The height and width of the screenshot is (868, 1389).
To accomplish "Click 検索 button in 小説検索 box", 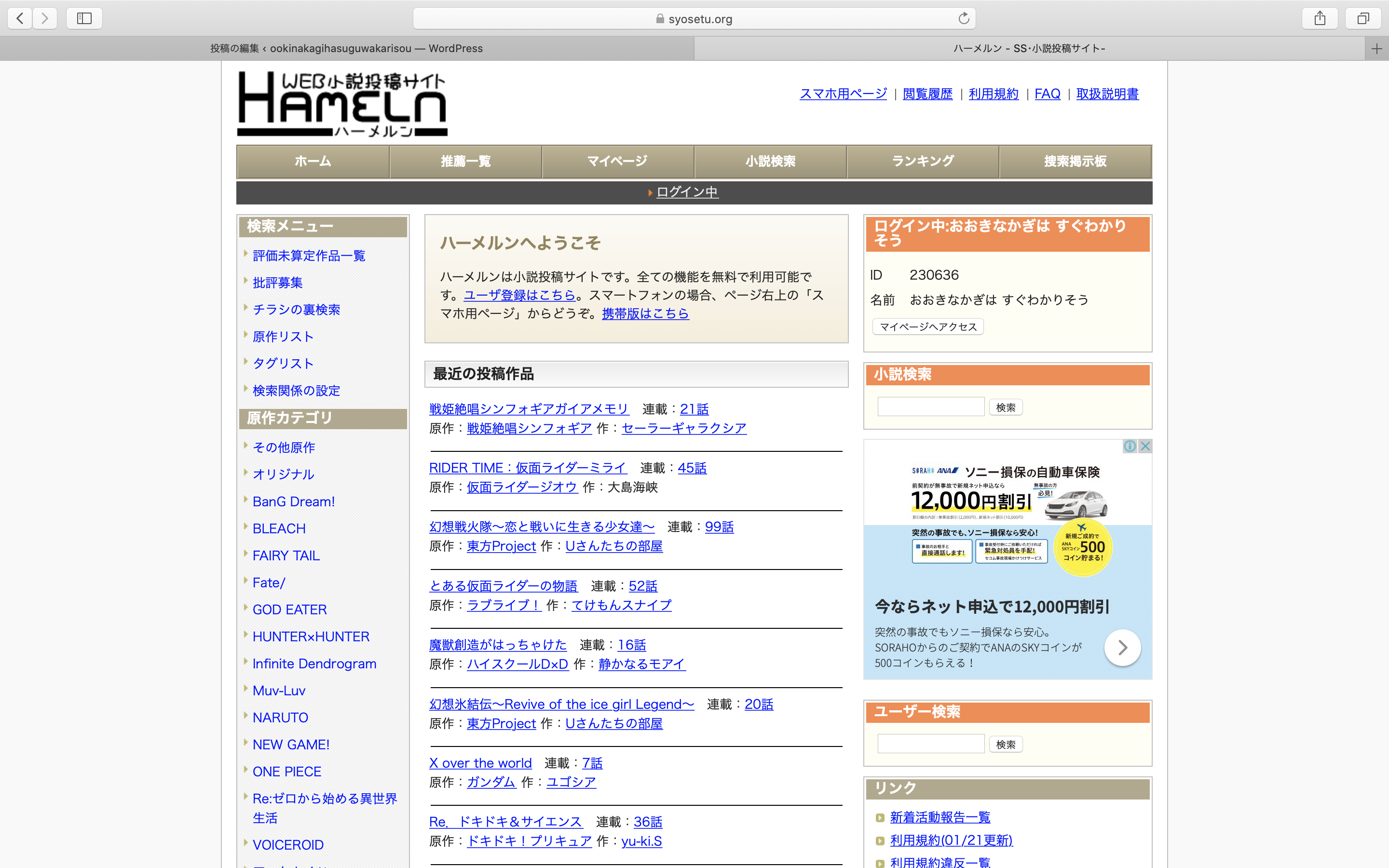I will point(1006,407).
